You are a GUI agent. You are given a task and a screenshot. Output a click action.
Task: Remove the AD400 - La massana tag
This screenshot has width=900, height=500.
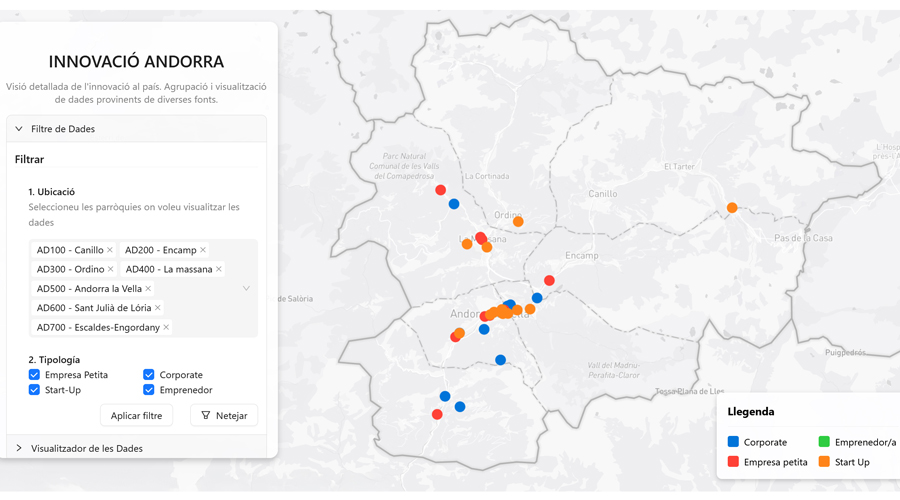point(219,269)
